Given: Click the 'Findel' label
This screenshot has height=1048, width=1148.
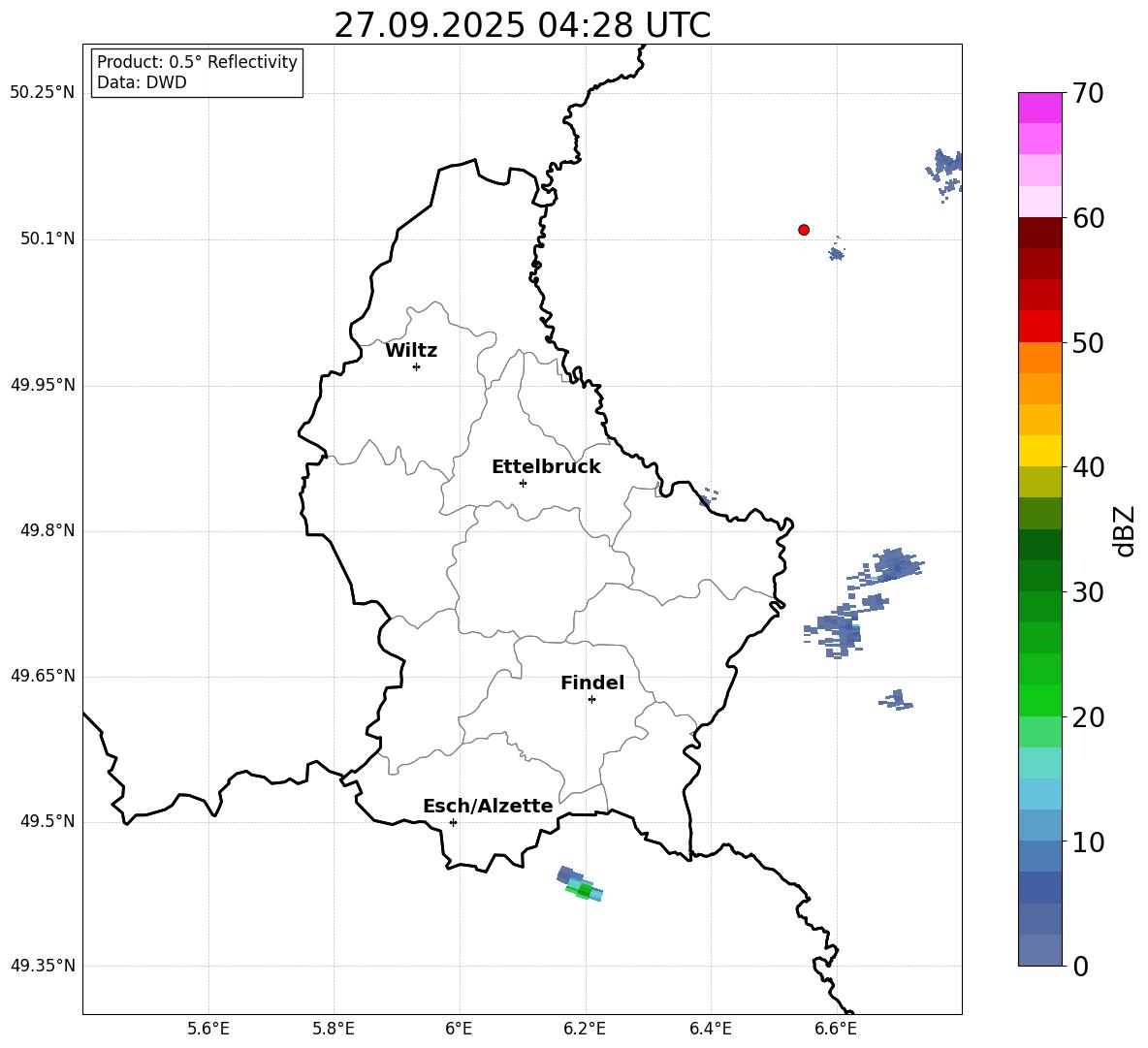Looking at the screenshot, I should (x=592, y=683).
